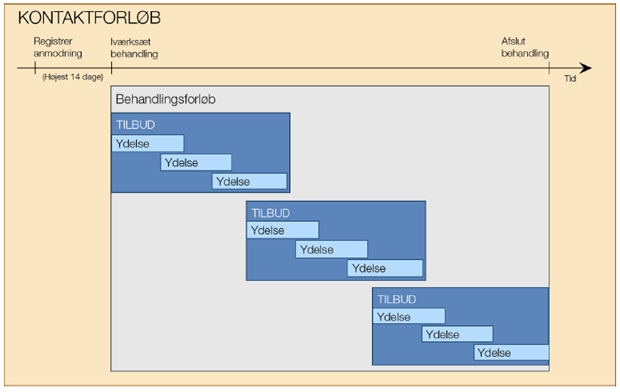Click the Højest 14 dage note
This screenshot has height=392, width=620.
pos(73,77)
